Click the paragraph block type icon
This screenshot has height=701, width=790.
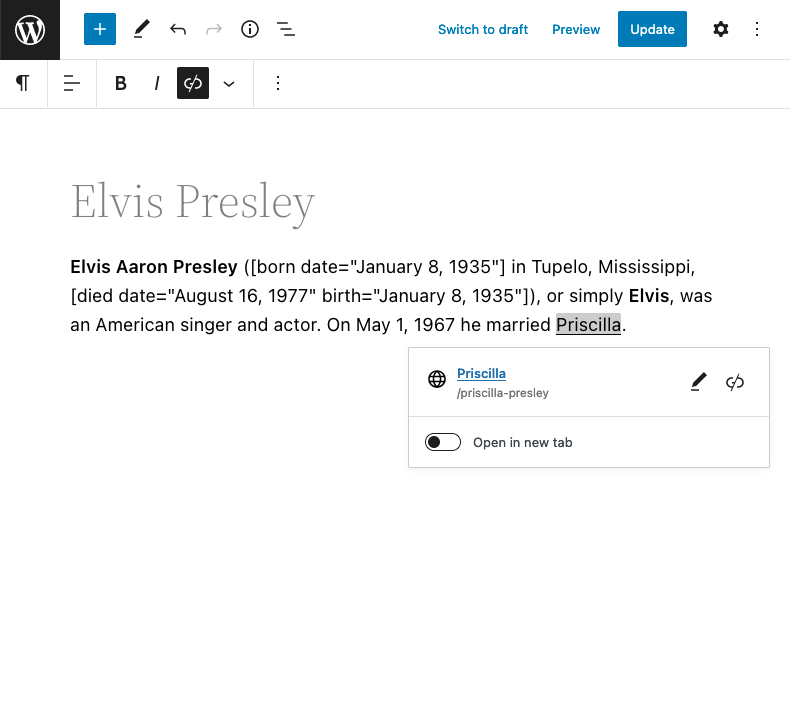pos(23,83)
